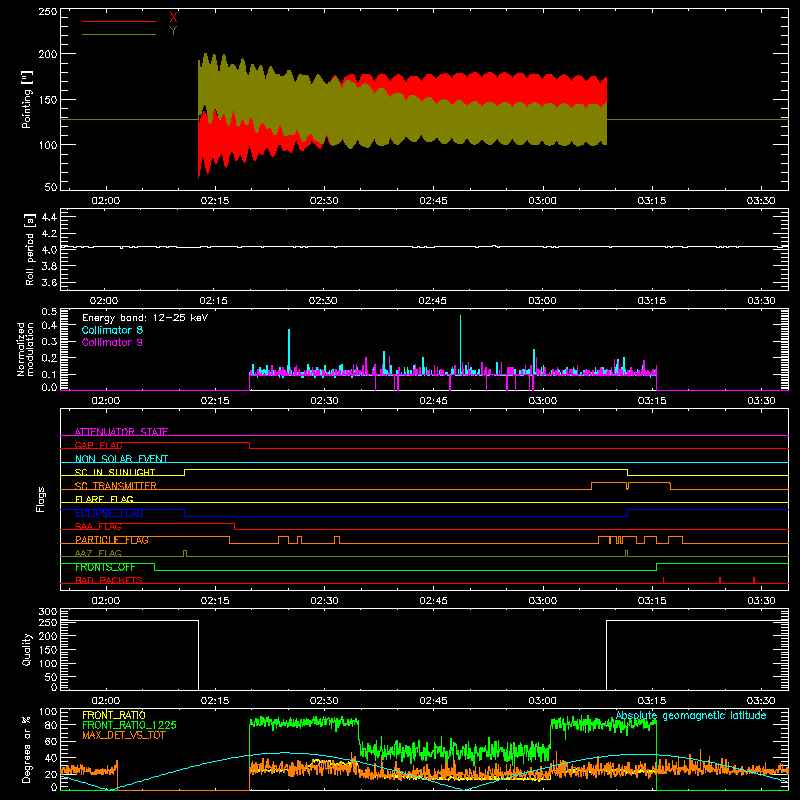Click the white roll period trace line
The height and width of the screenshot is (800, 800).
[424, 247]
